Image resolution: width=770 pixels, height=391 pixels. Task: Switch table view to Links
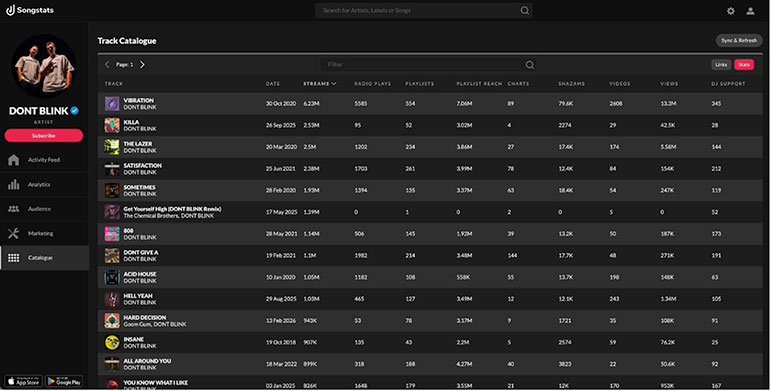[x=721, y=64]
